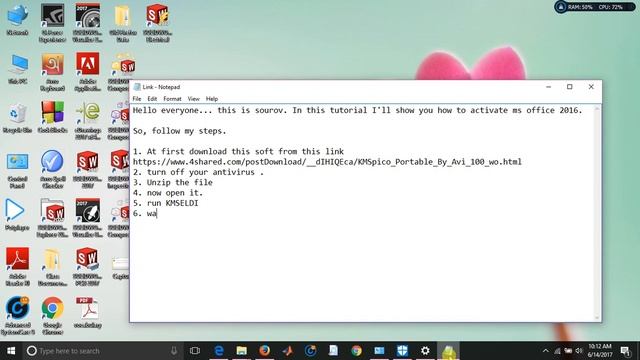Select the blue play triangle desktop icon
This screenshot has height=360, width=640.
(16, 215)
